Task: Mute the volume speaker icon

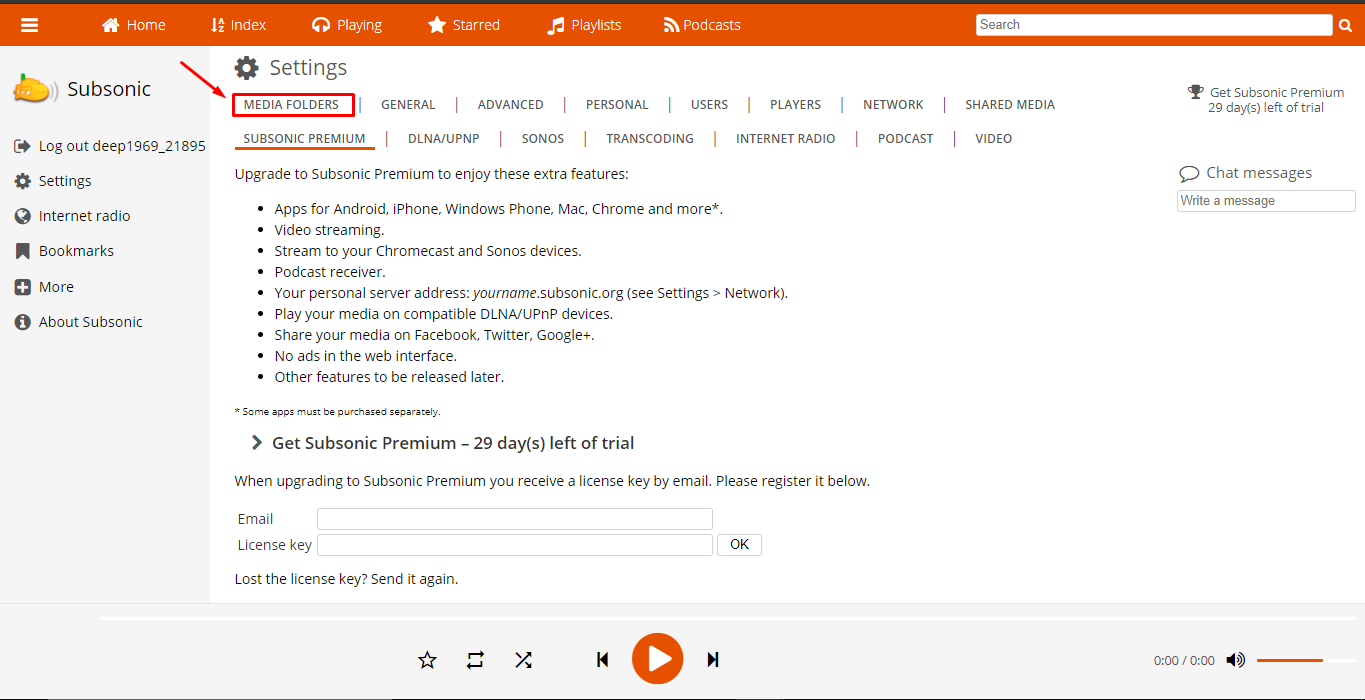Action: point(1236,660)
